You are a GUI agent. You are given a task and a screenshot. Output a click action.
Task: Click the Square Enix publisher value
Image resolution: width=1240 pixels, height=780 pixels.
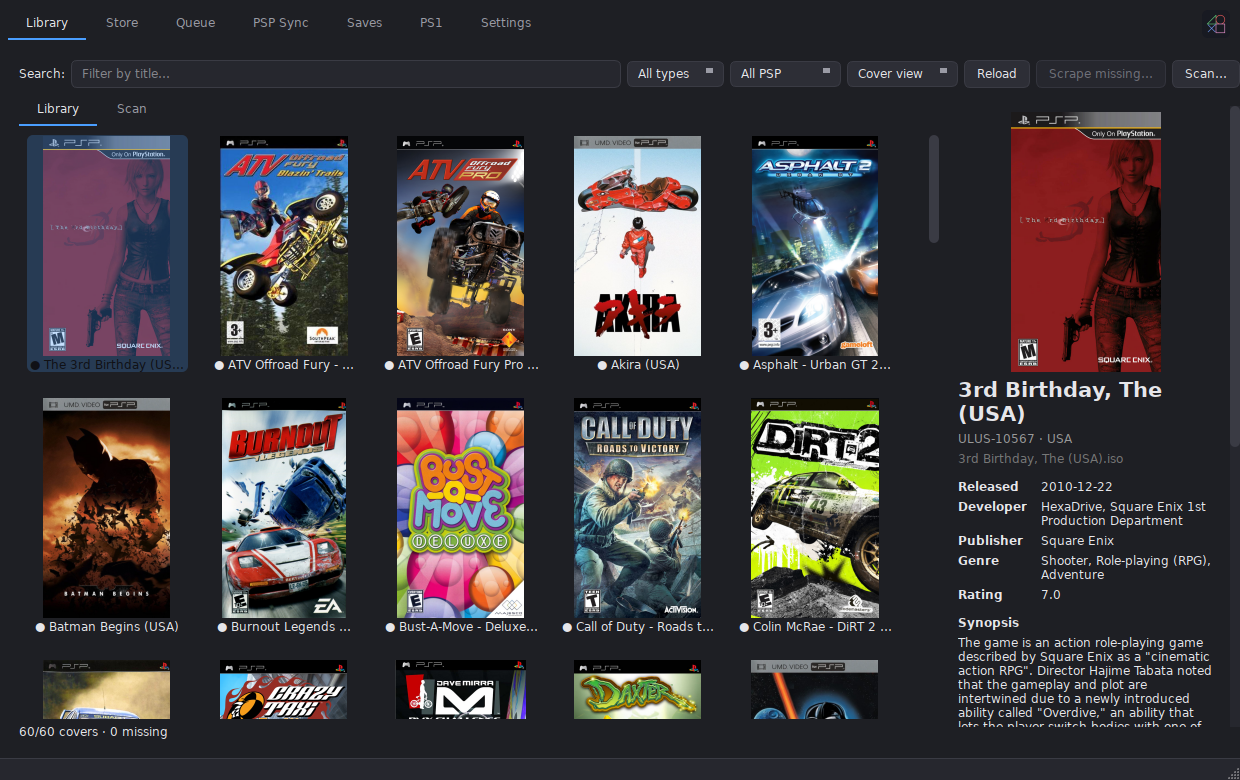pos(1077,541)
